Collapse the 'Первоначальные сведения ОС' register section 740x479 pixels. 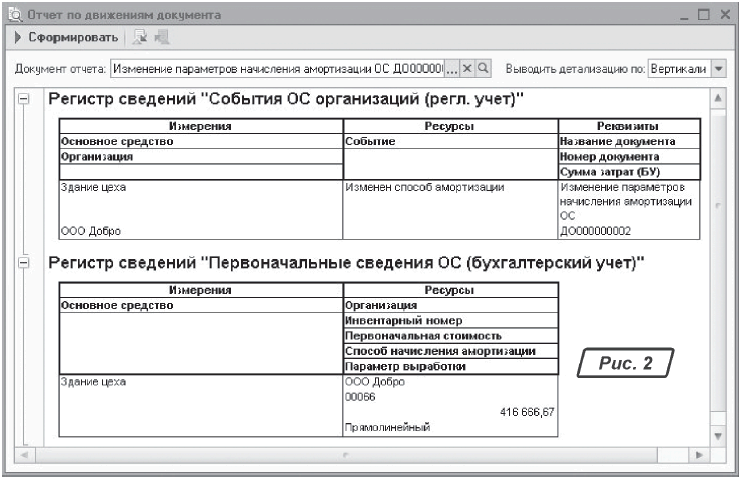pos(25,263)
